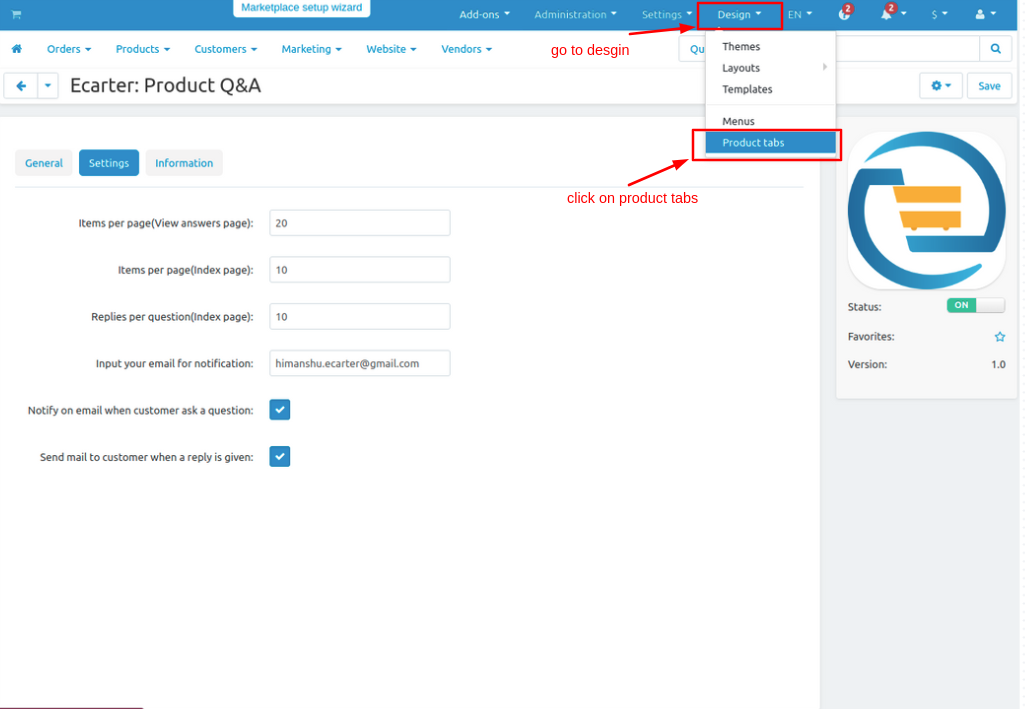Viewport: 1025px width, 709px height.
Task: Click the shopping cart storefront icon
Action: pyautogui.click(x=16, y=14)
